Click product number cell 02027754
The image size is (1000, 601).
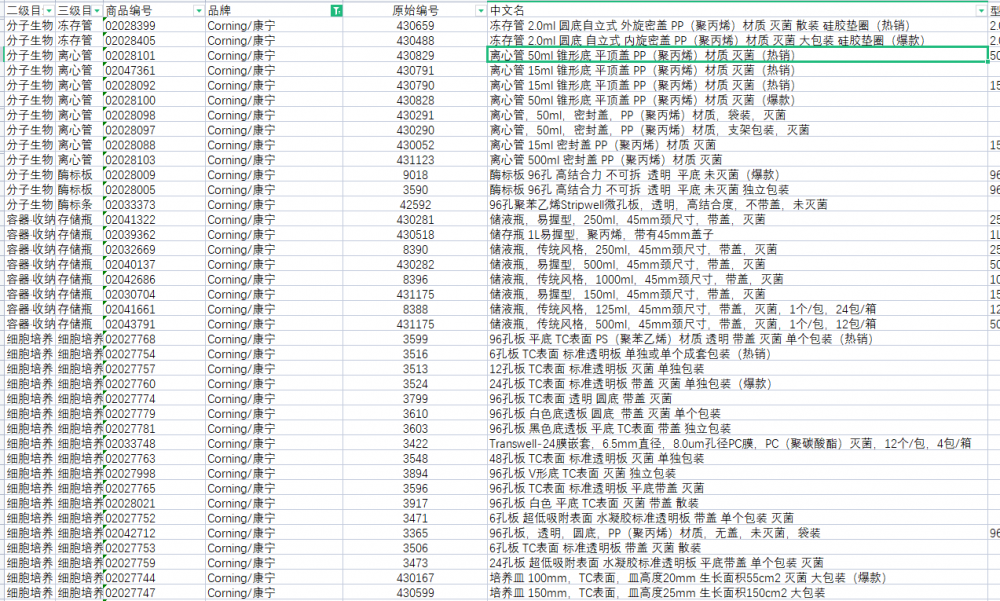pyautogui.click(x=154, y=354)
